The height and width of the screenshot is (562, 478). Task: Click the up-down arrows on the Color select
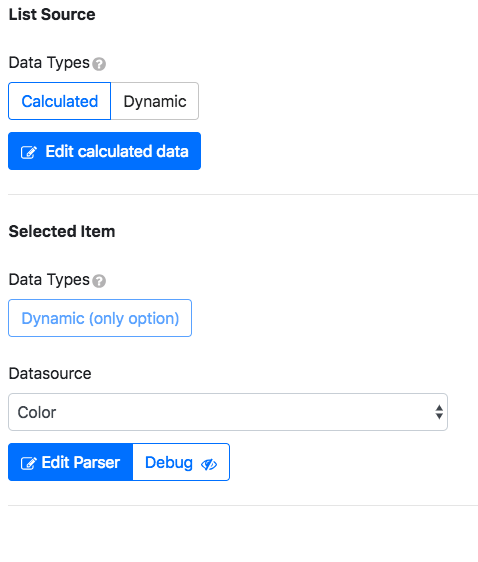point(439,412)
